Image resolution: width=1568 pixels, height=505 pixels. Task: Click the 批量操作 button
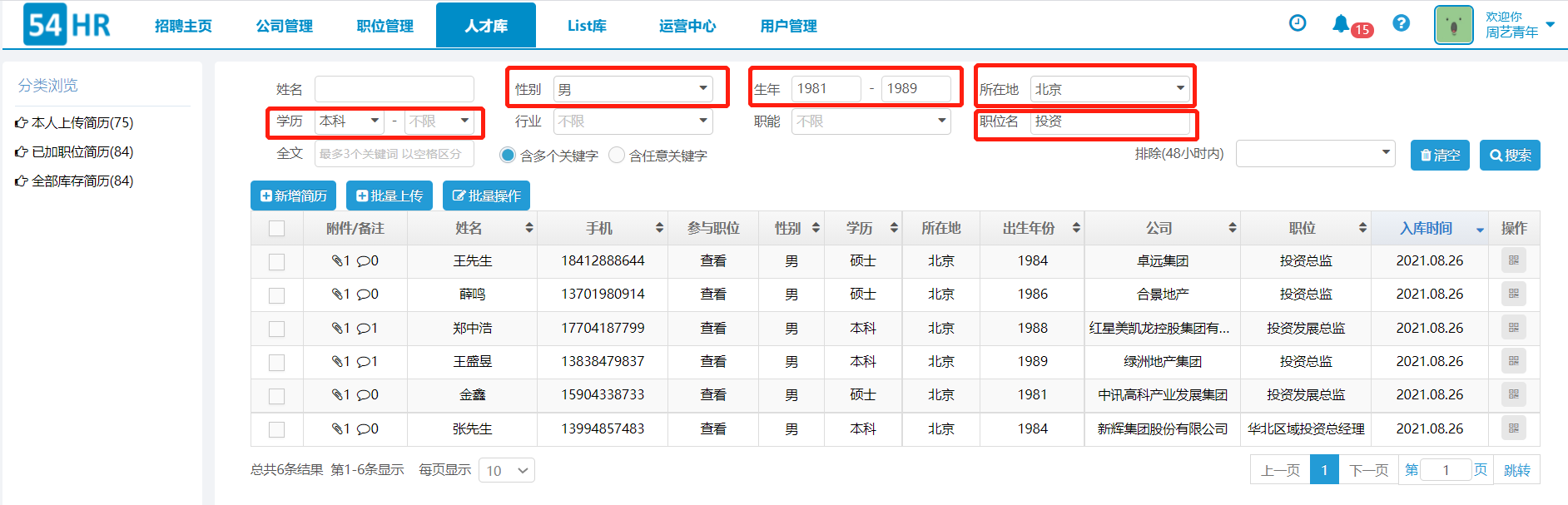(486, 196)
